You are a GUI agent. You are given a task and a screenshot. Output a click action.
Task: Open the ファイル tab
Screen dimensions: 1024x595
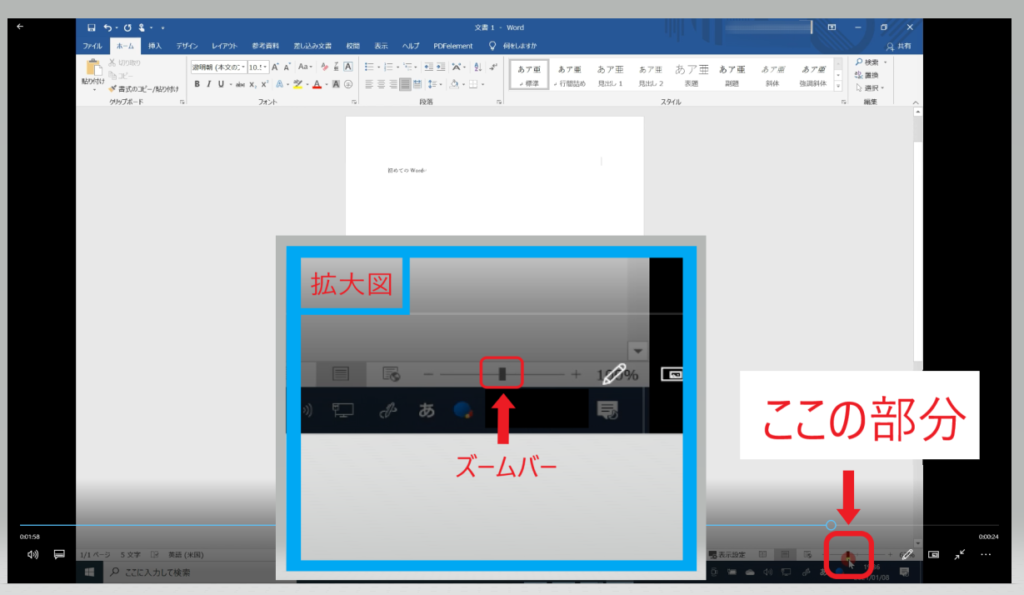[x=92, y=46]
